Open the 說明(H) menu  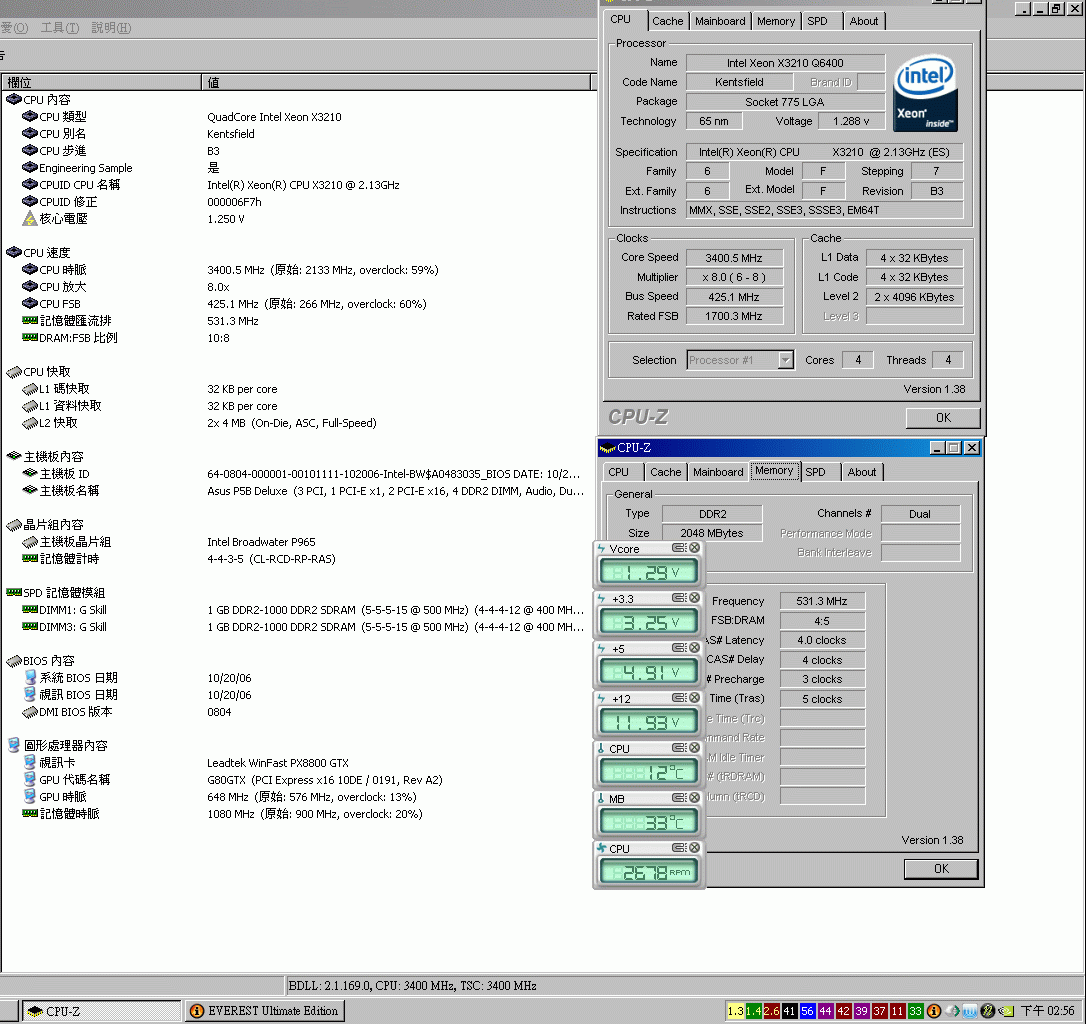111,28
